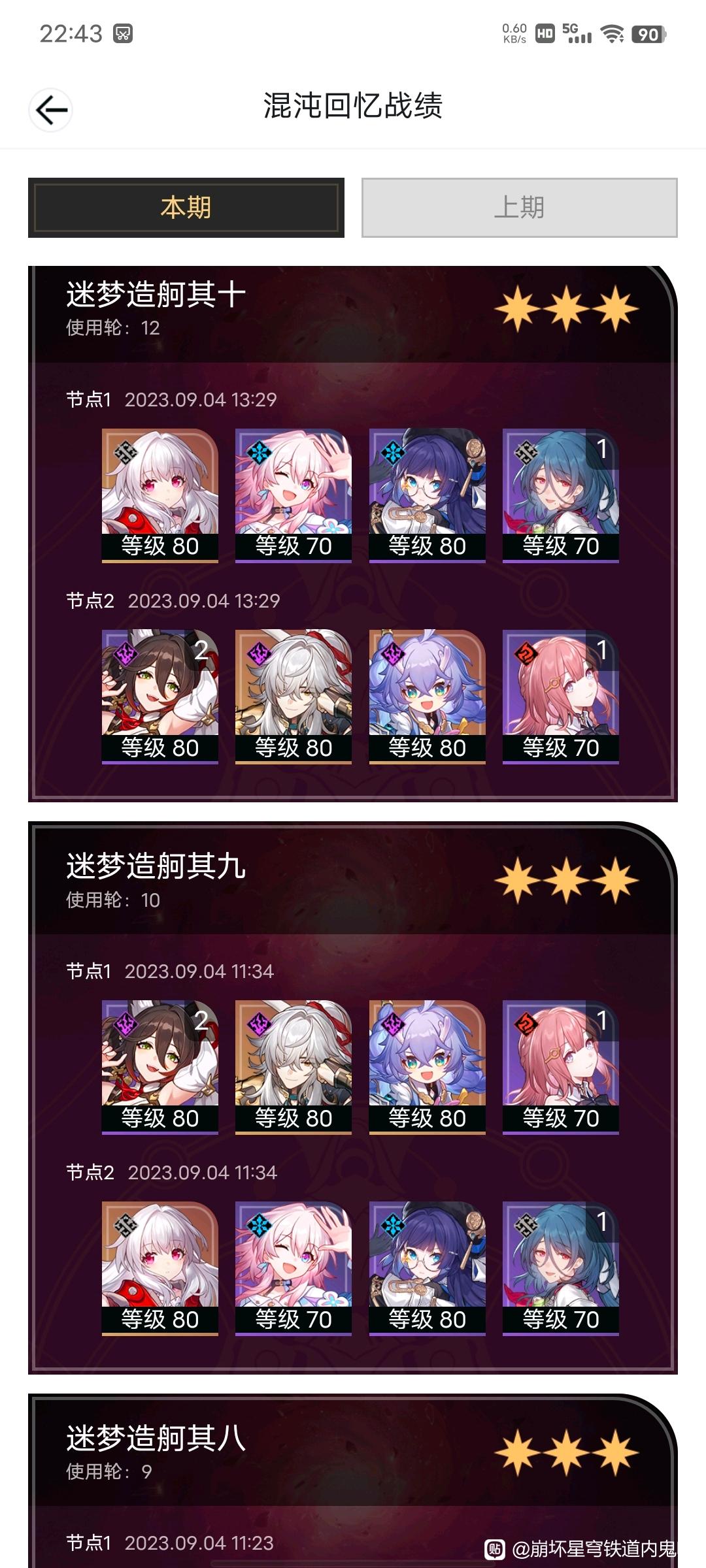This screenshot has height=1568, width=706.
Task: Tap the three-star rating of 迷梦造舸其八
Action: tap(567, 1453)
